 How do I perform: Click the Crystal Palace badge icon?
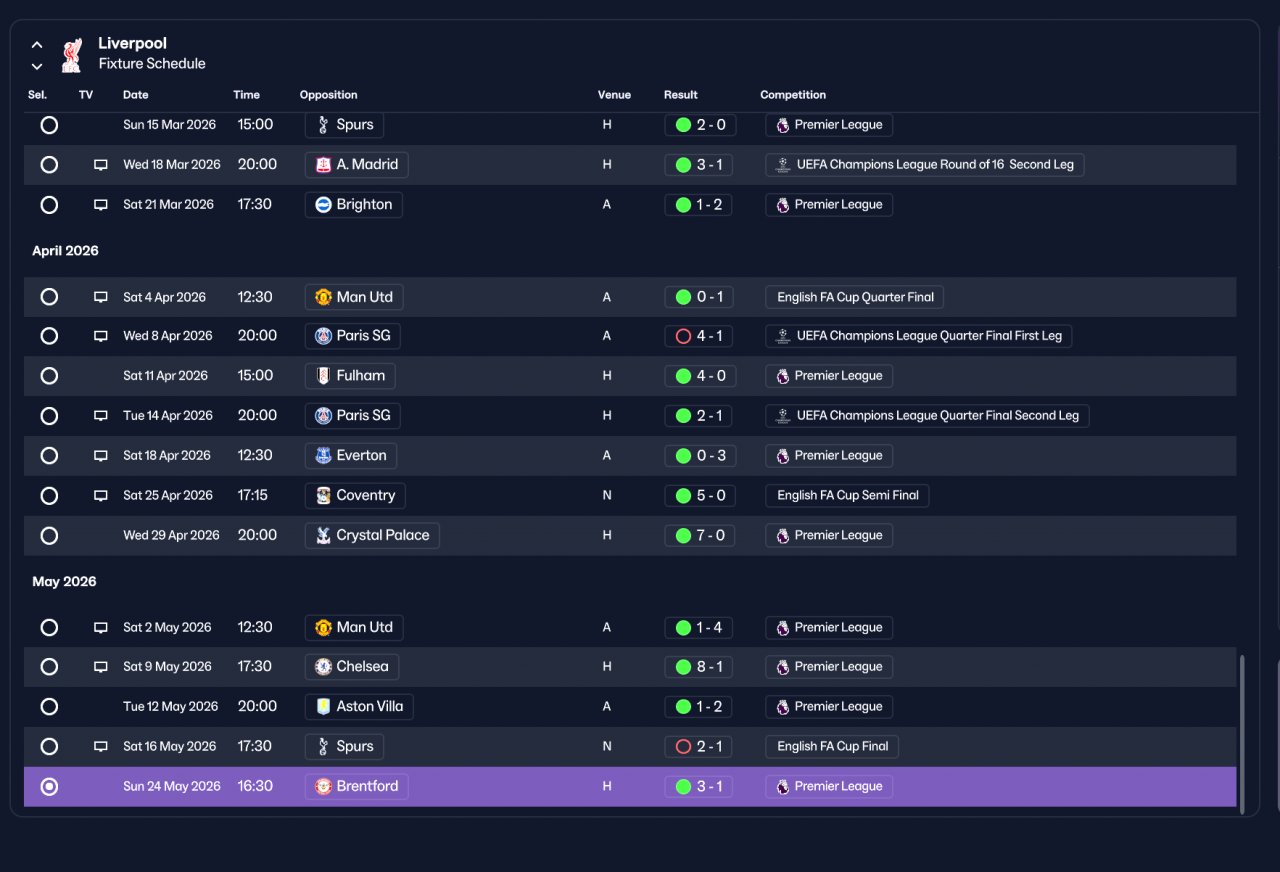pyautogui.click(x=323, y=535)
